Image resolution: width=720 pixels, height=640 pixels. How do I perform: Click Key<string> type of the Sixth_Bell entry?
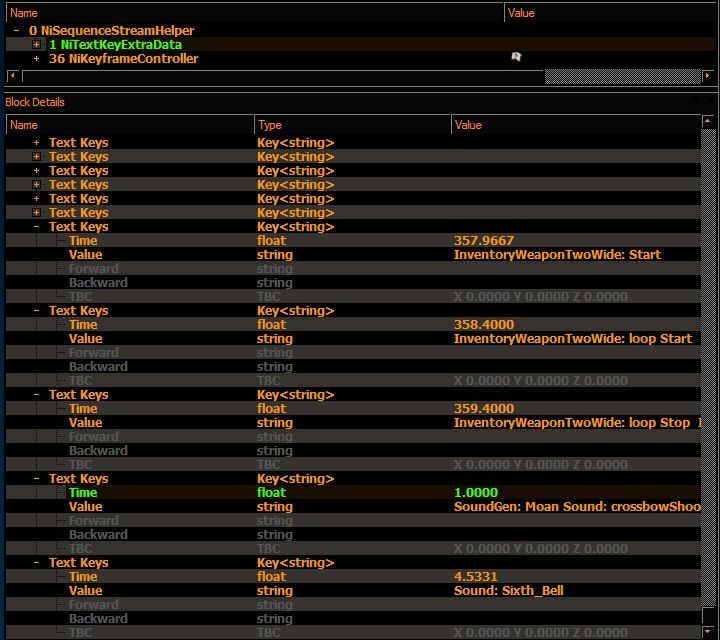tap(295, 563)
